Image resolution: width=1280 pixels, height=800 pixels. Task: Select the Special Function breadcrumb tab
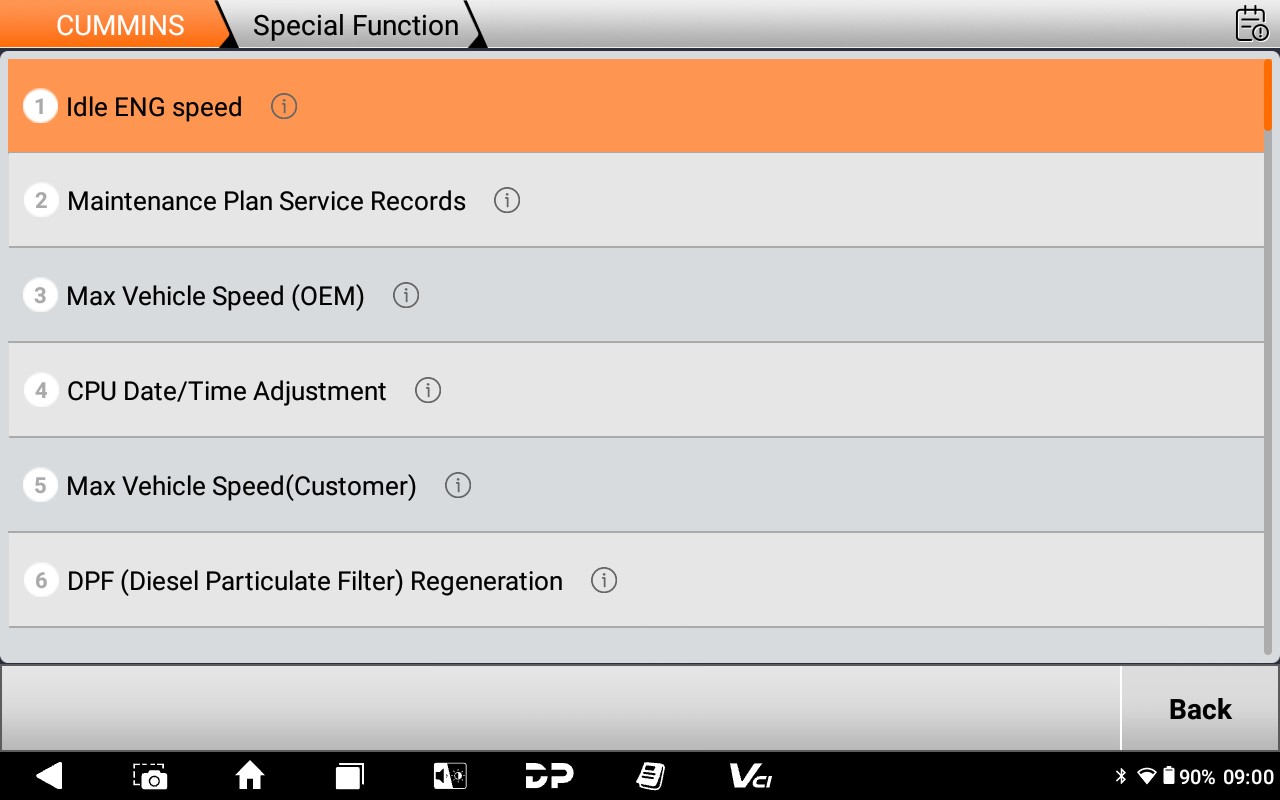pos(355,25)
